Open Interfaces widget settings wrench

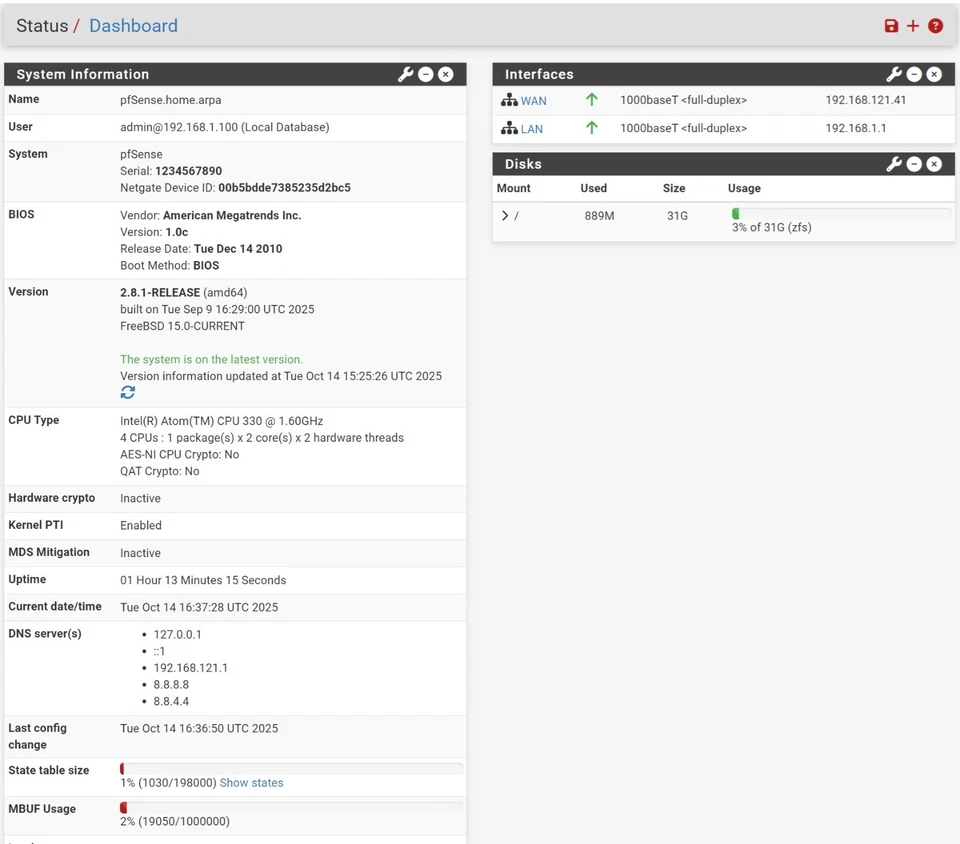click(x=894, y=75)
